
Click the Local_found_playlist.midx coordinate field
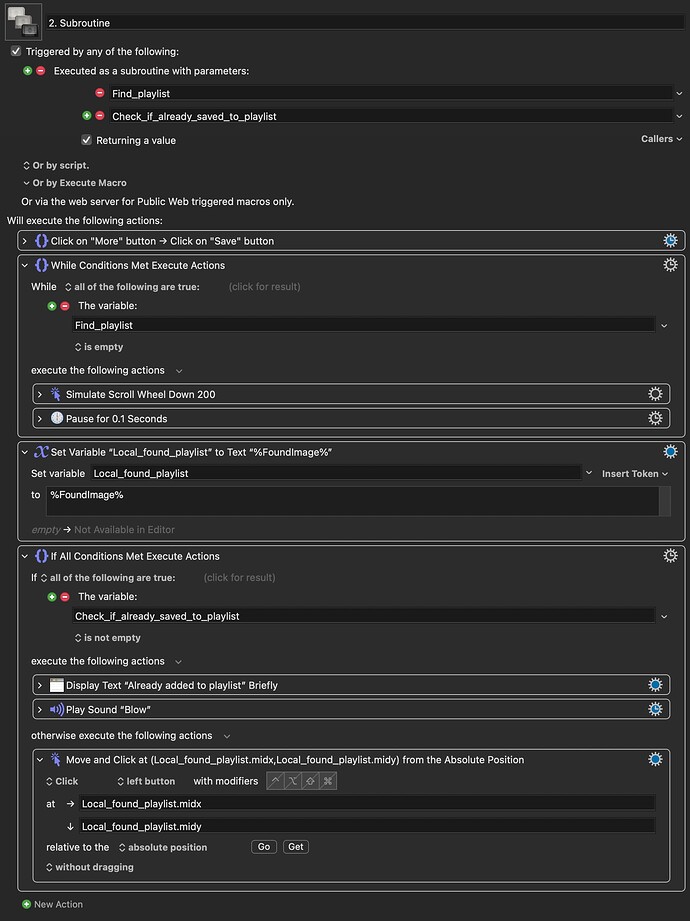pyautogui.click(x=367, y=803)
